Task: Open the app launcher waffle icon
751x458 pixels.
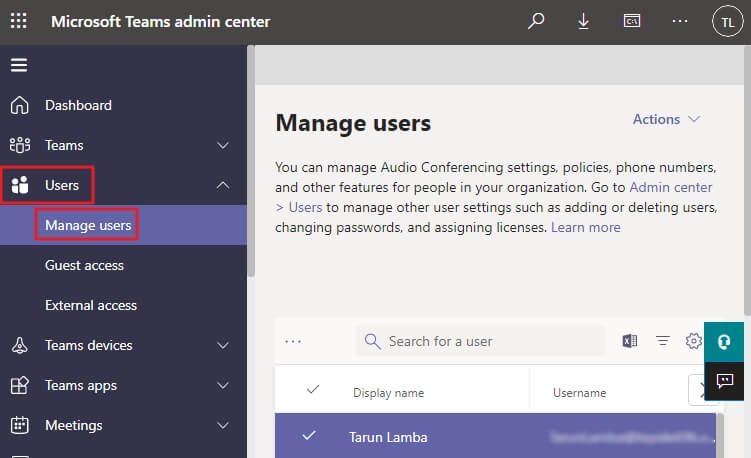Action: pyautogui.click(x=19, y=21)
